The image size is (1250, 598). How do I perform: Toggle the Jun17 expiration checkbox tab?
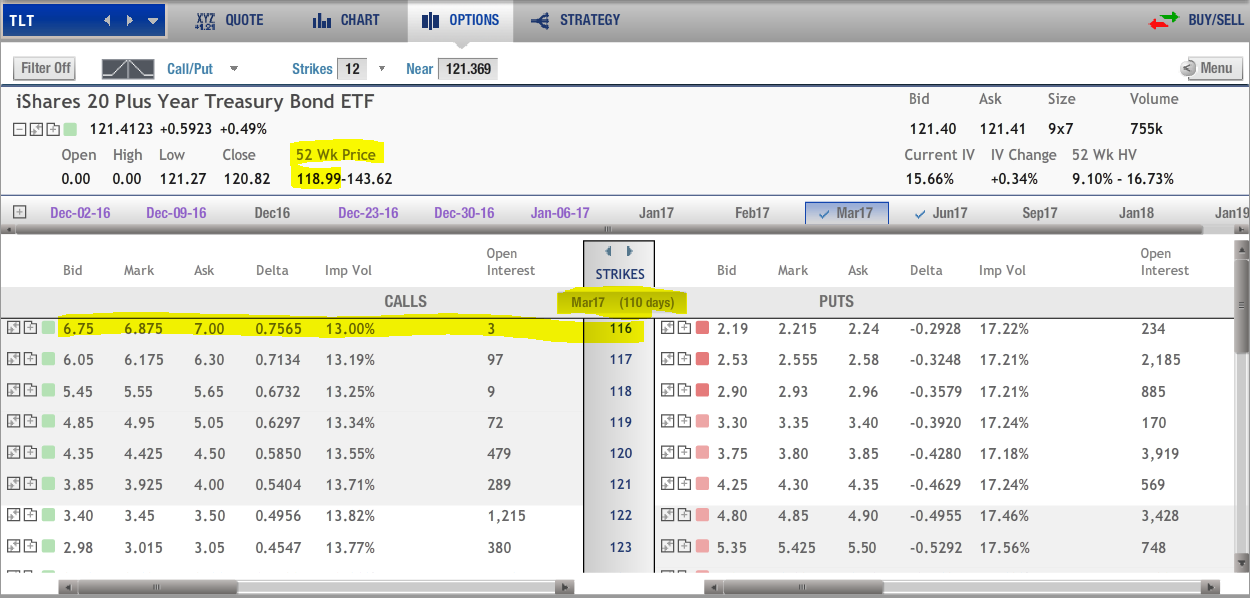(x=944, y=213)
